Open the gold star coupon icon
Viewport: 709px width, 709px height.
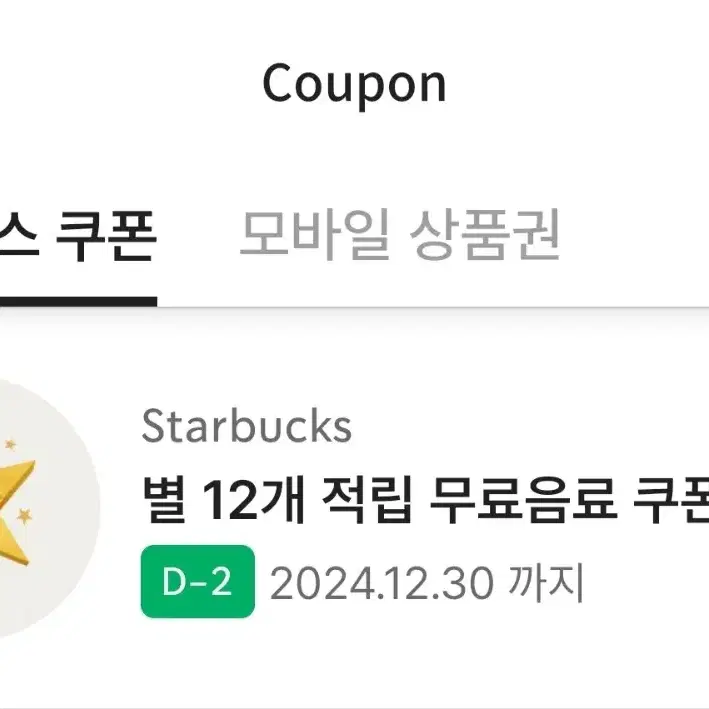(x=15, y=512)
